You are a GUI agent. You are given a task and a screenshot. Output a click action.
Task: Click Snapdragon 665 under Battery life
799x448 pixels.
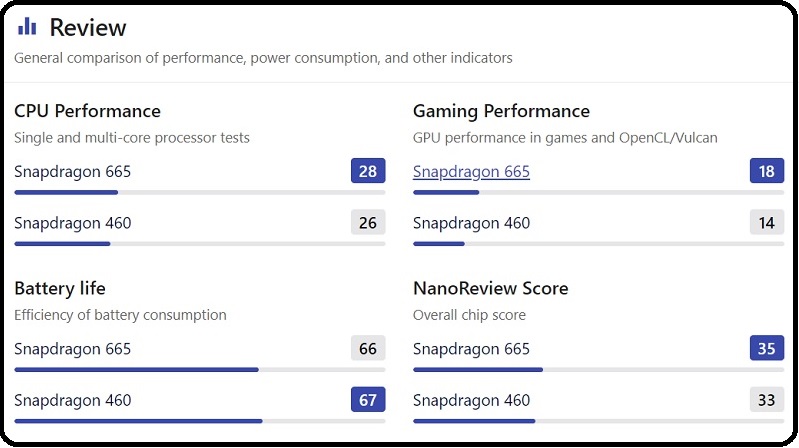(x=73, y=349)
